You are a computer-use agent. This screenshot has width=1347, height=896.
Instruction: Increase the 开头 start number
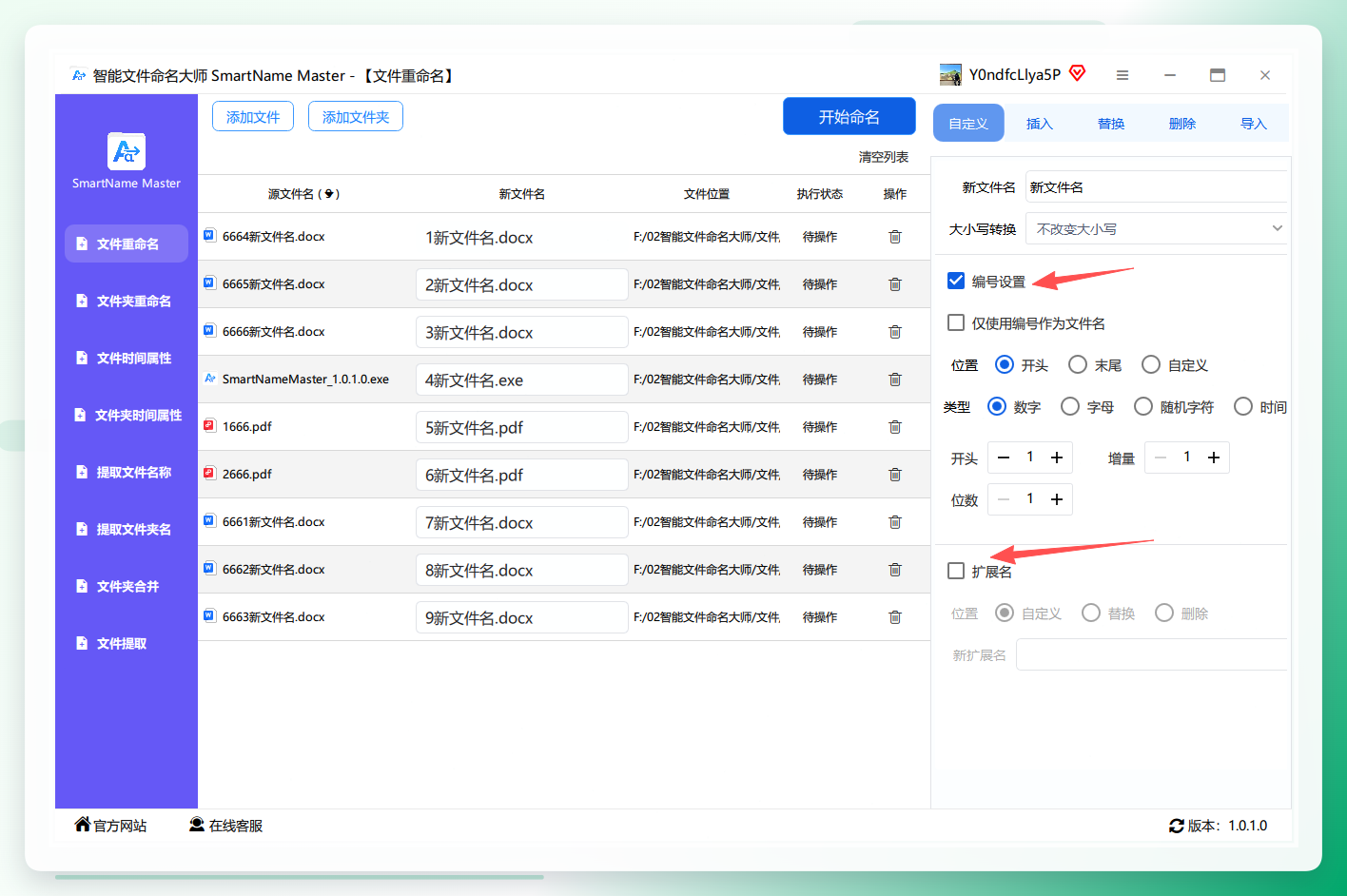[1057, 458]
